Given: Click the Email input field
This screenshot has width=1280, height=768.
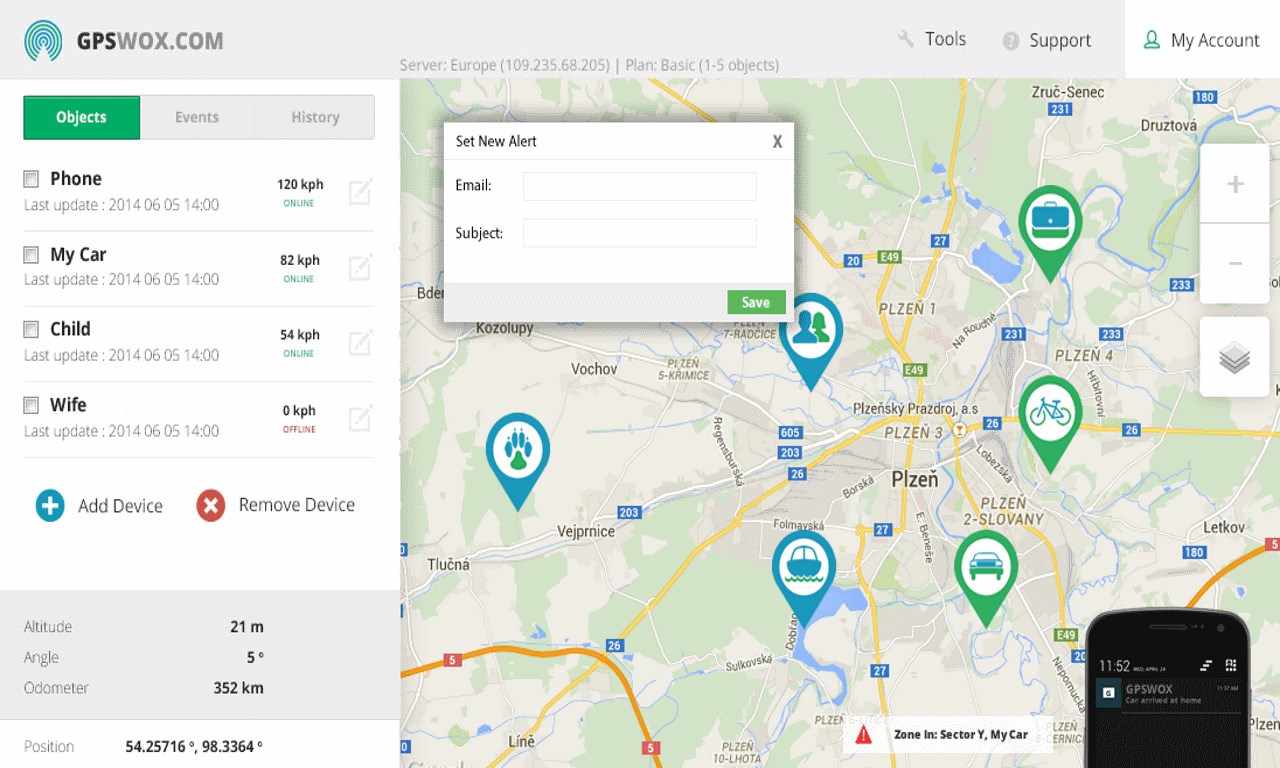Looking at the screenshot, I should click(x=639, y=185).
